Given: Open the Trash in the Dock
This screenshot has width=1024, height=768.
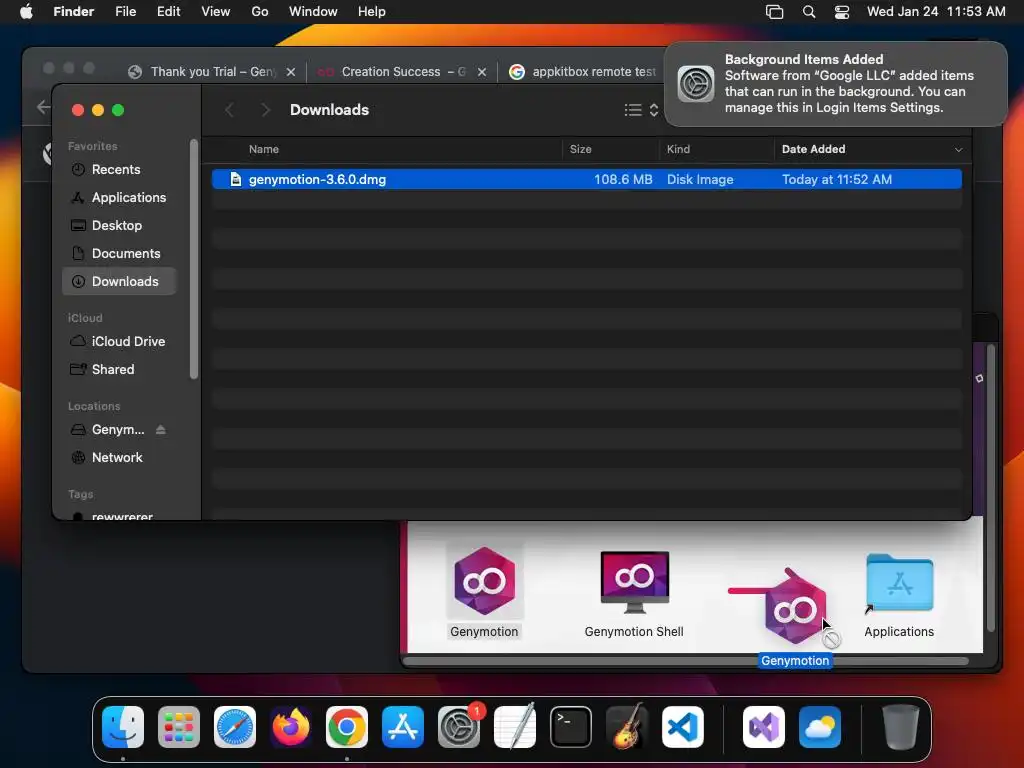Looking at the screenshot, I should tap(901, 727).
